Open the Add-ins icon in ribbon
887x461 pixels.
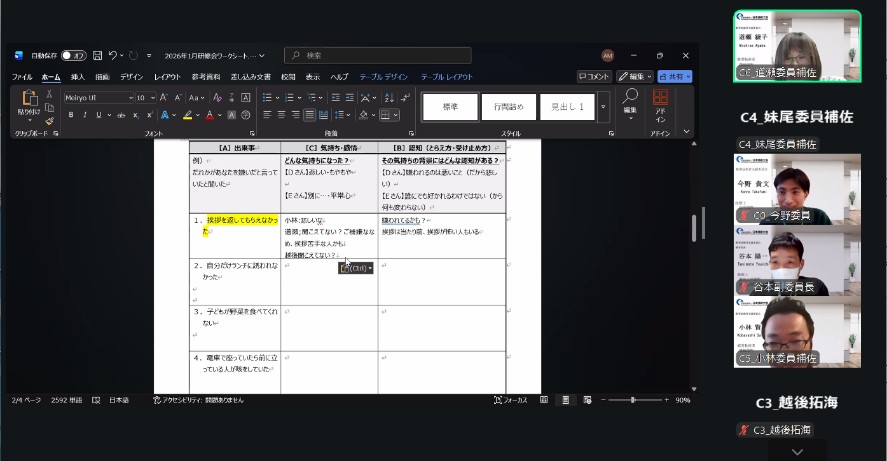pos(660,98)
